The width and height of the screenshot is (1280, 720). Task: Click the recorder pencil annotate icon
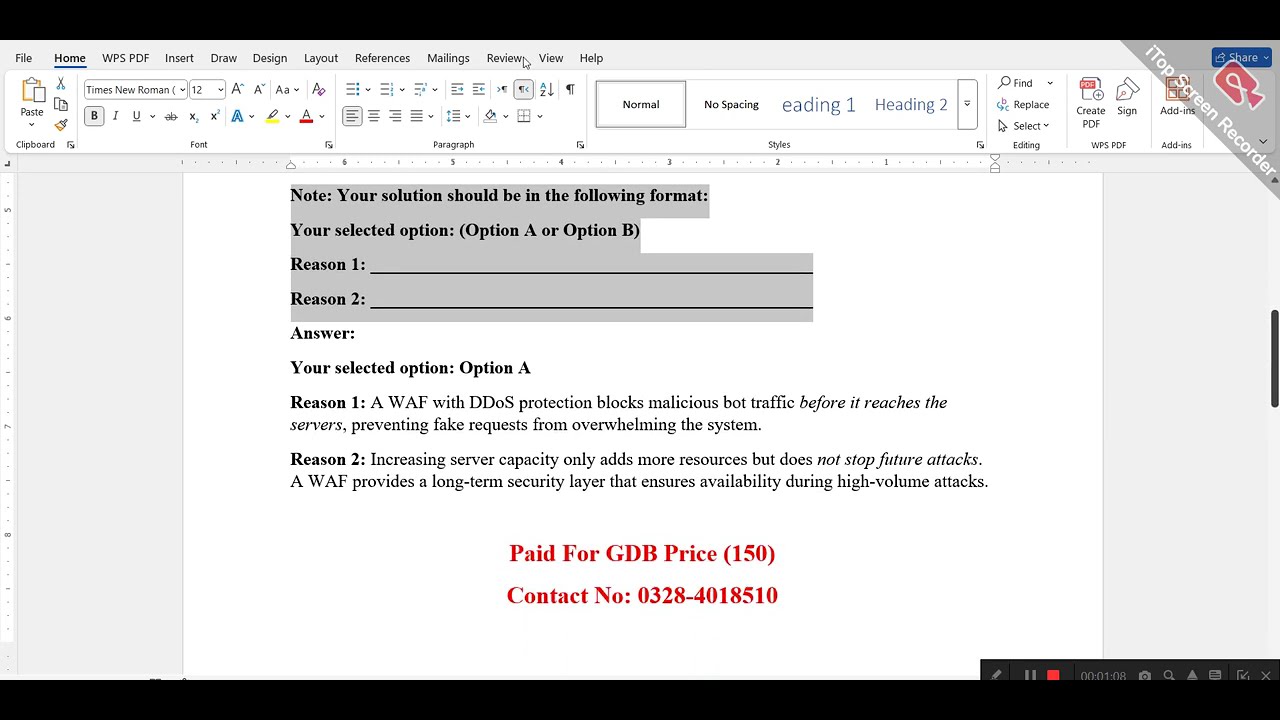coord(996,676)
